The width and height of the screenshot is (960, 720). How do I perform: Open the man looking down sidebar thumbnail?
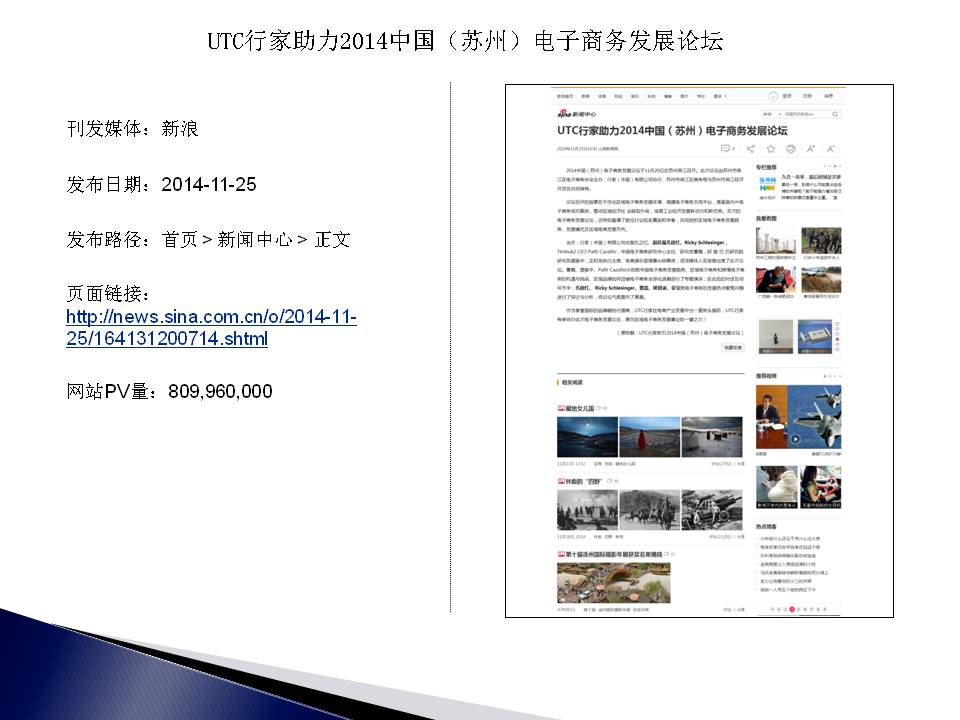[x=776, y=280]
